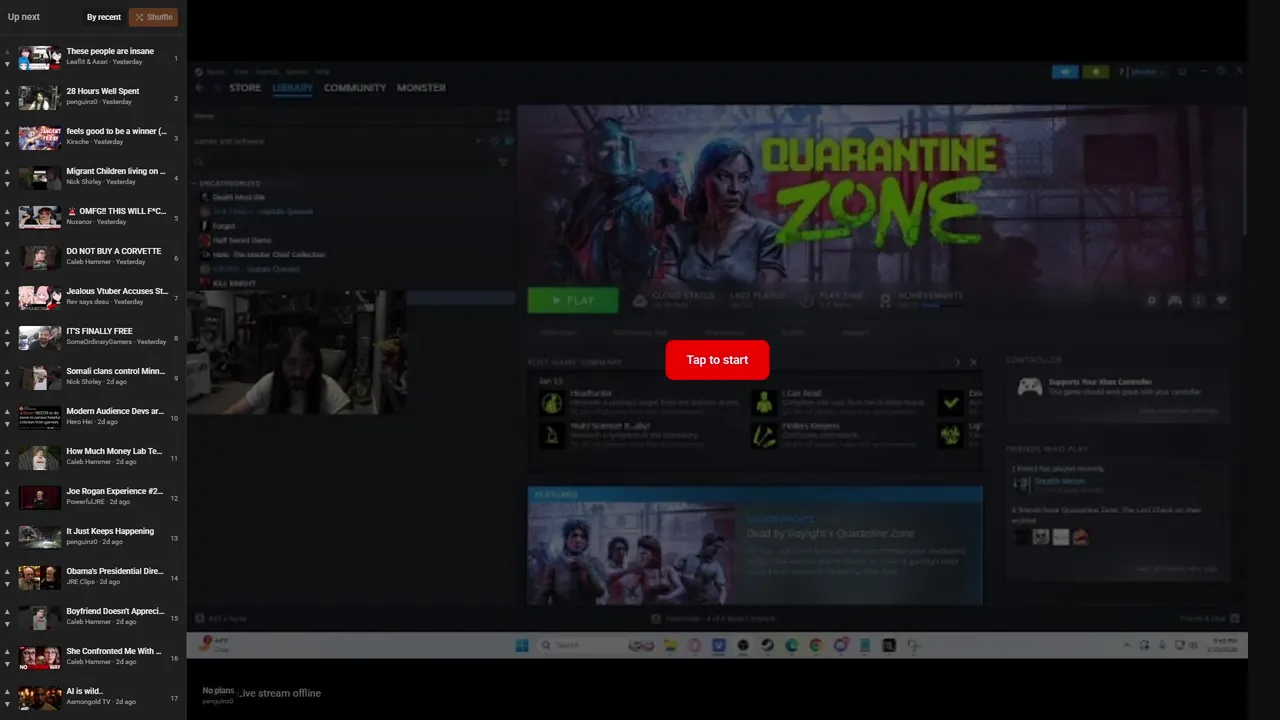
Task: Open thumbnail of 'Joe Rogan Experience' video
Action: click(x=40, y=497)
